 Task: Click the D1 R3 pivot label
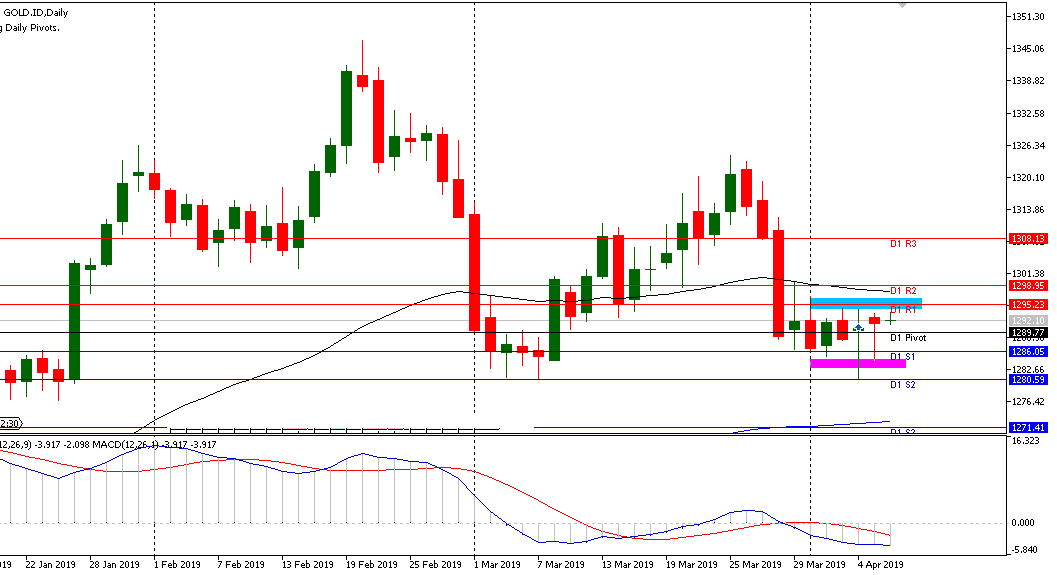click(903, 244)
